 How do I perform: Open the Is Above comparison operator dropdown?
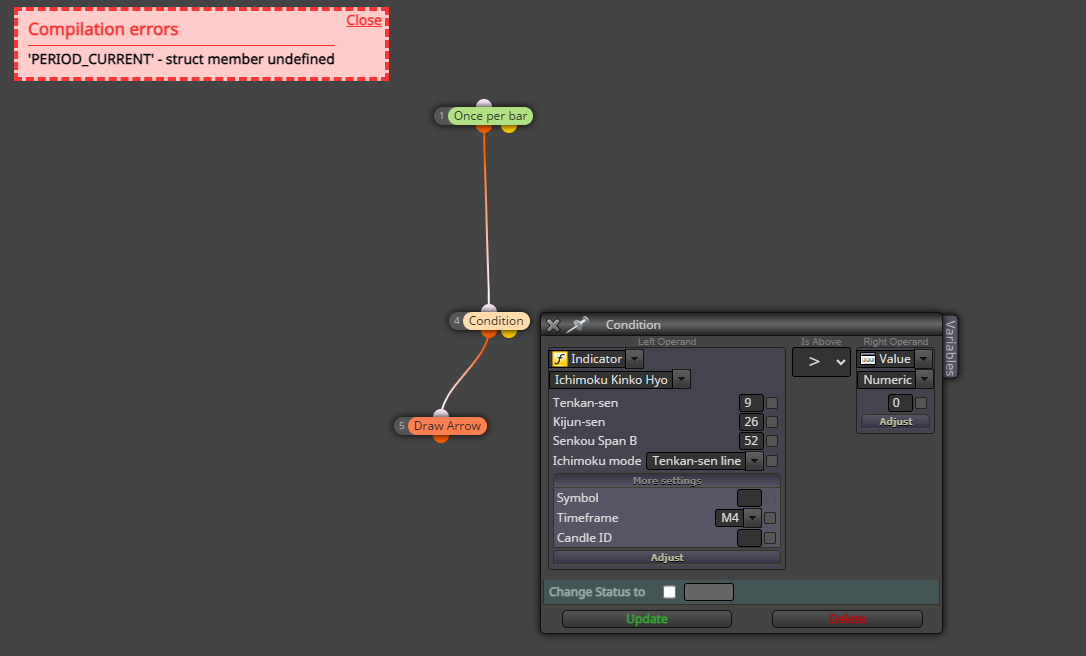[821, 362]
